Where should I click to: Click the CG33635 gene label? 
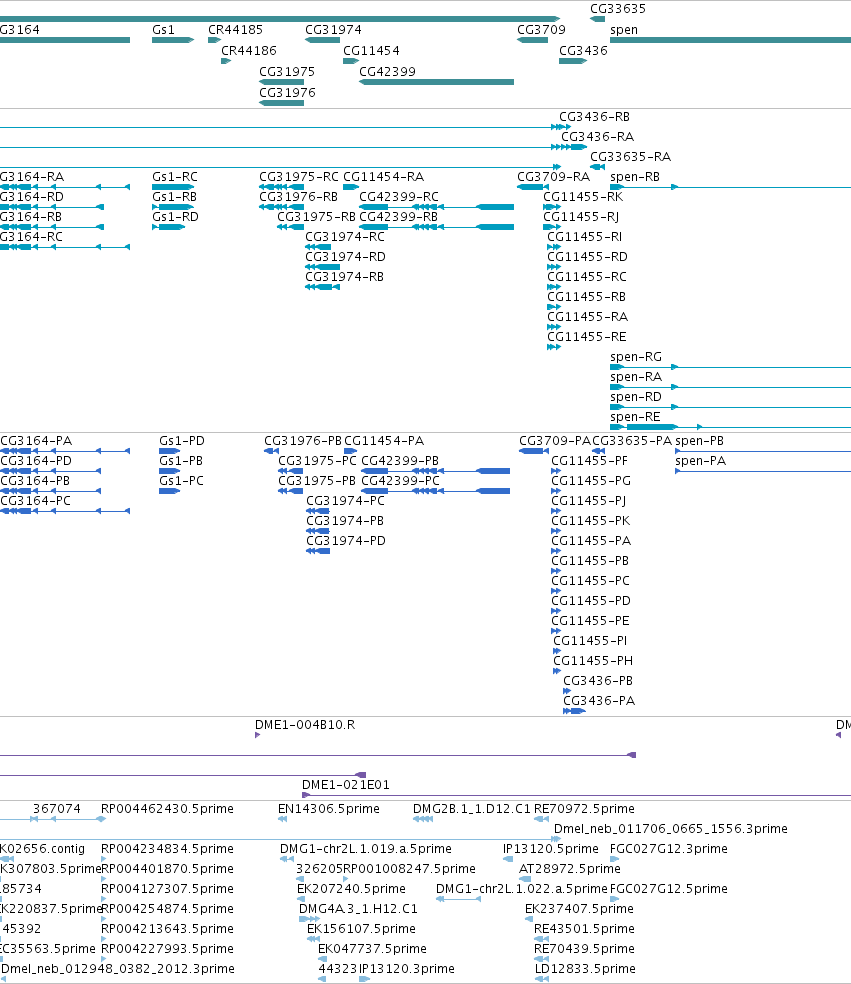click(618, 9)
